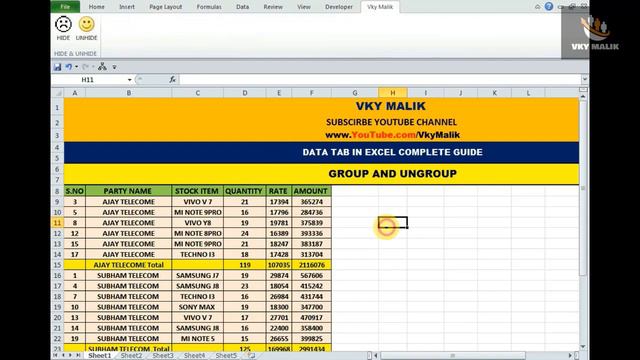Open the undo history dropdown arrow
The height and width of the screenshot is (360, 640).
76,67
